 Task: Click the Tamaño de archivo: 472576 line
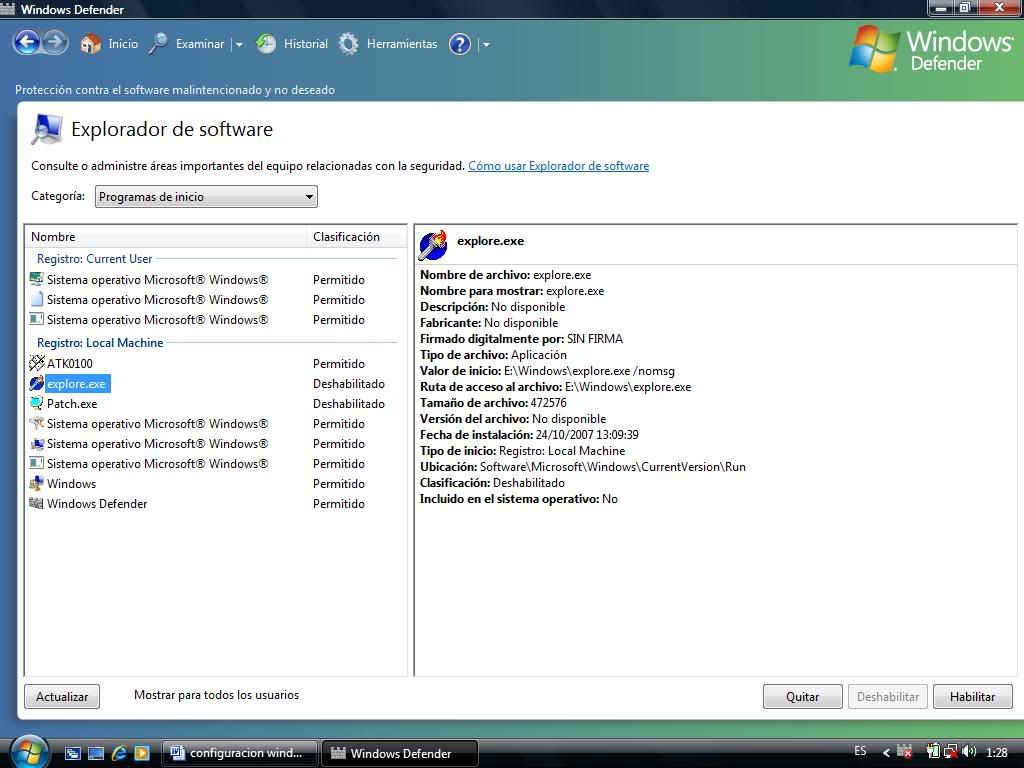tap(493, 403)
